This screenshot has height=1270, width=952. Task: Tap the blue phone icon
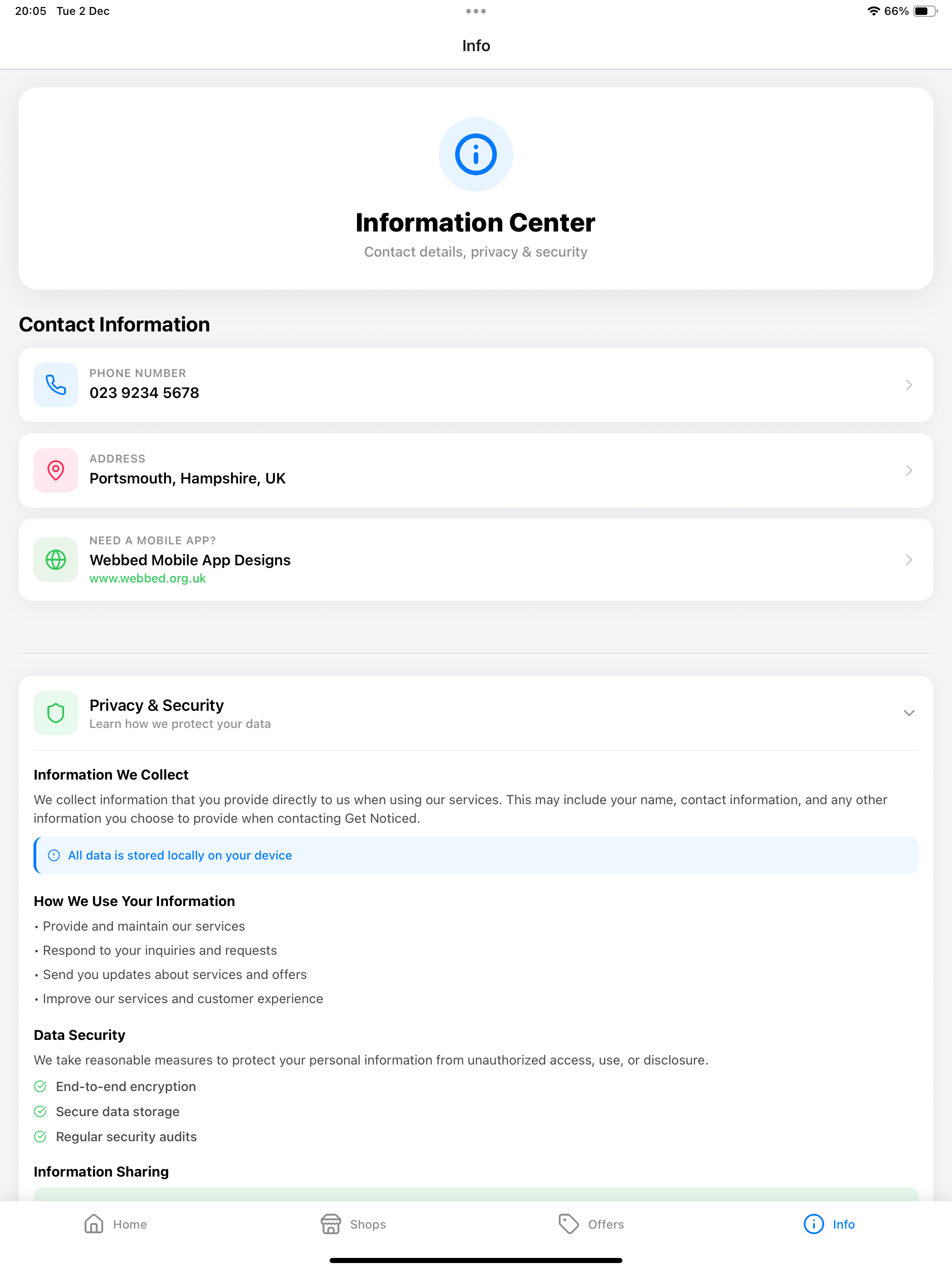click(x=56, y=385)
